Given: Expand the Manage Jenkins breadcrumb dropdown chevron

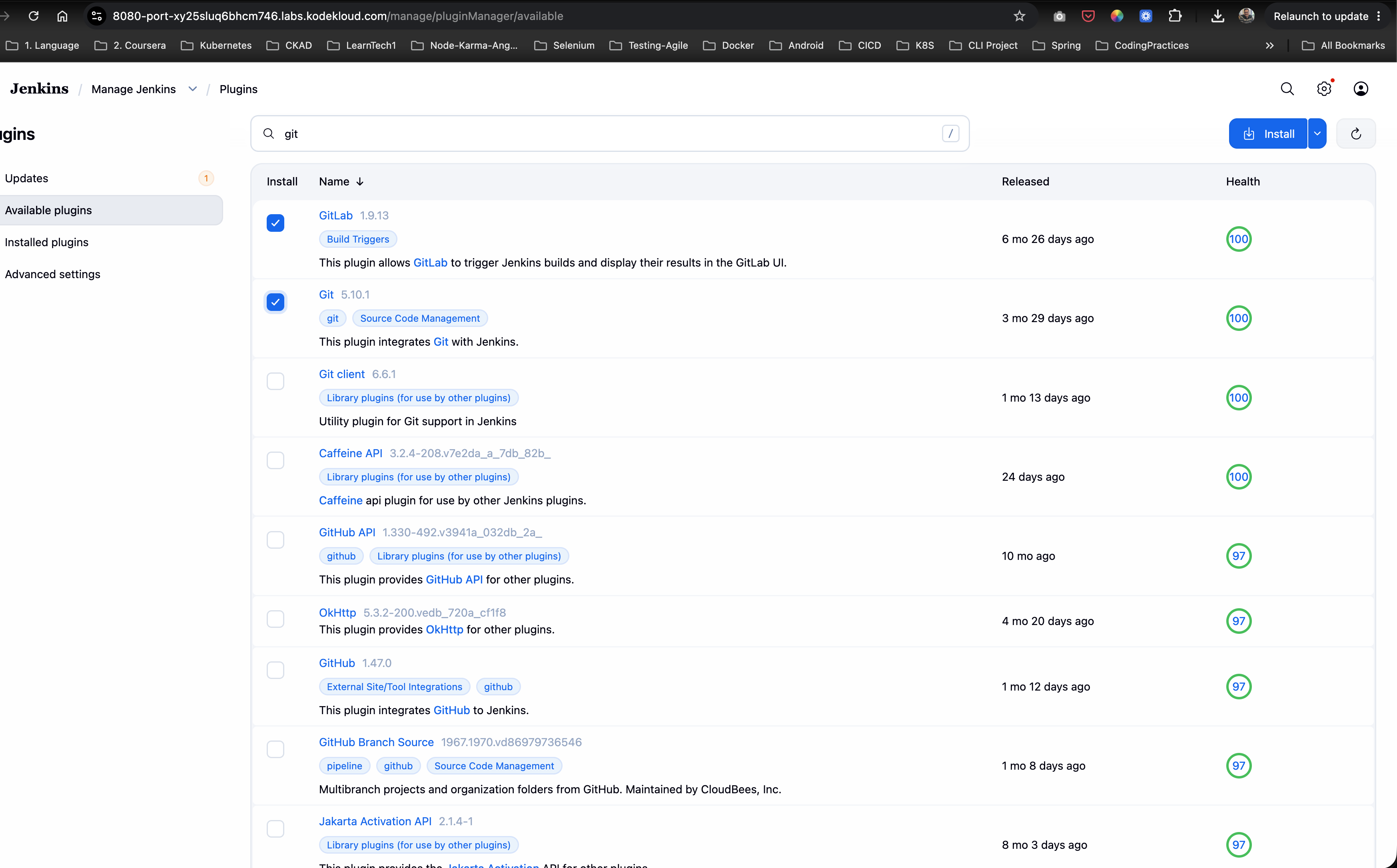Looking at the screenshot, I should pyautogui.click(x=193, y=89).
